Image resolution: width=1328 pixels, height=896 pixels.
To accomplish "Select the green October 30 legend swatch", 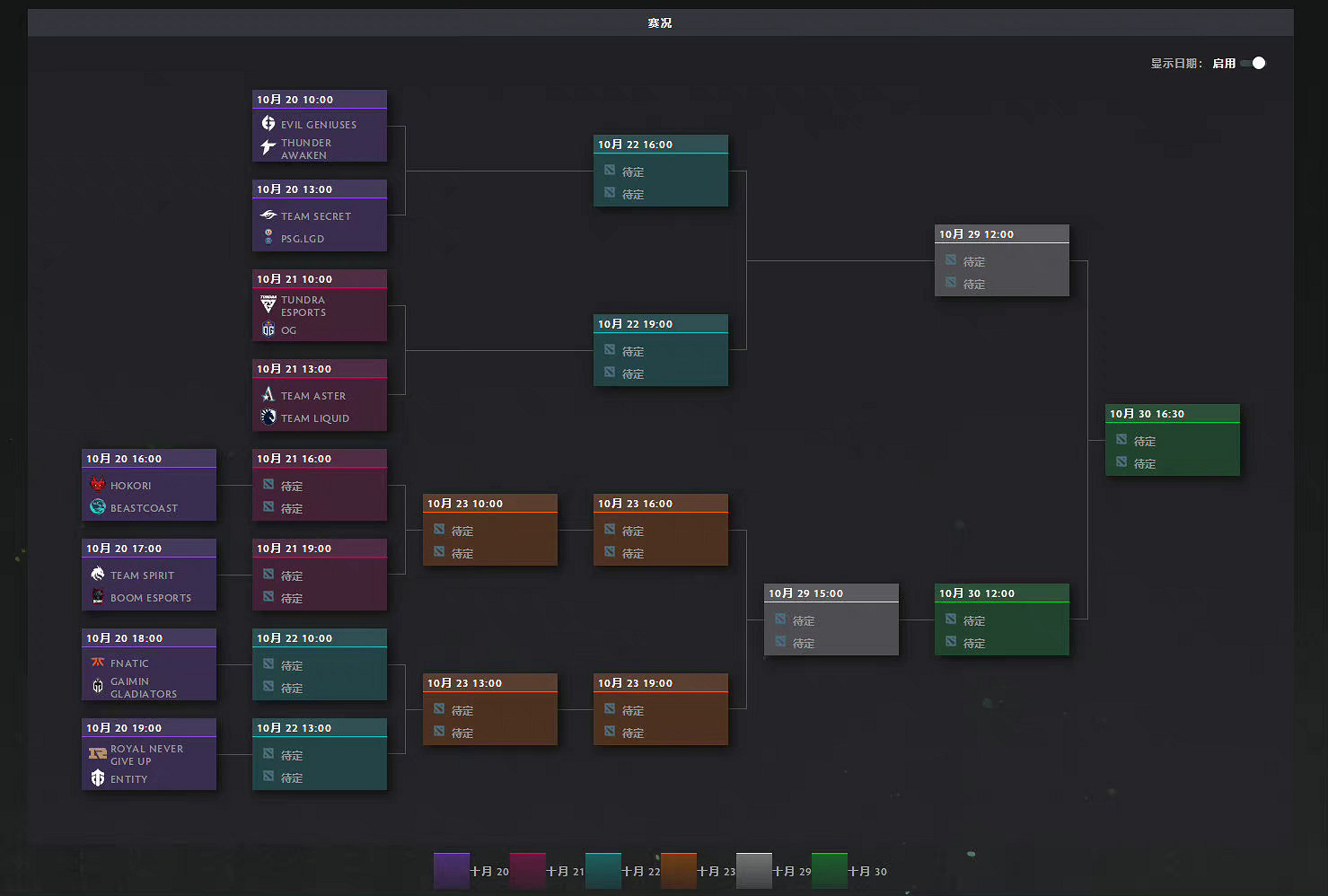I will pos(829,871).
